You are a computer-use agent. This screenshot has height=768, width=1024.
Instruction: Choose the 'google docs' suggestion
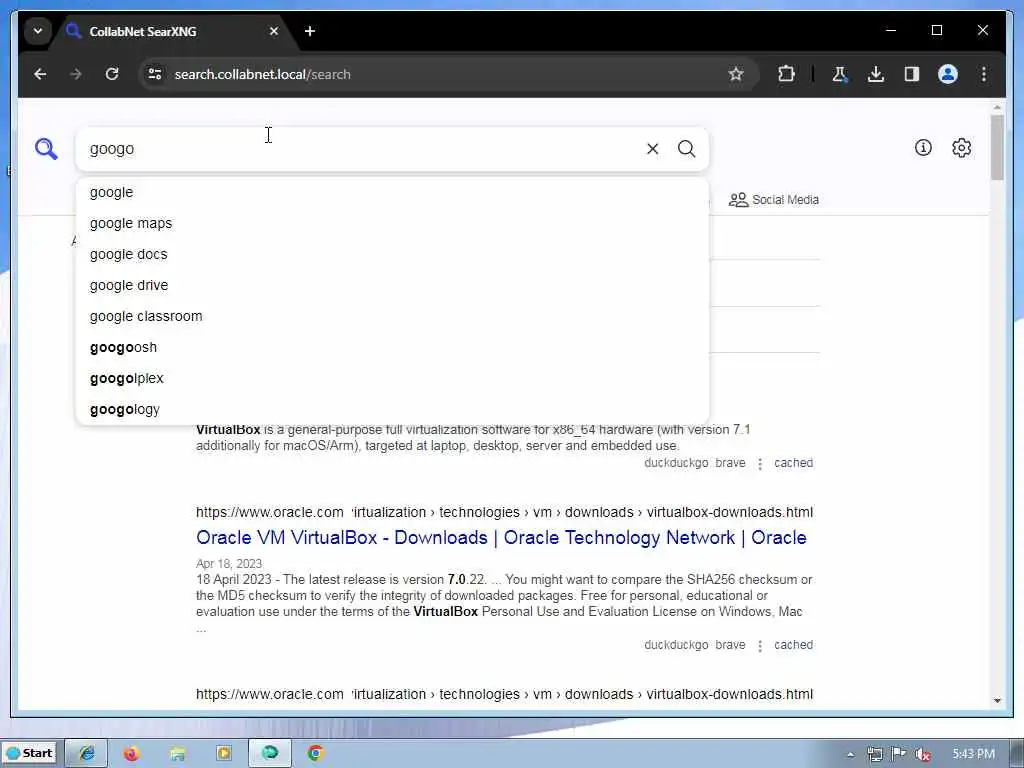(x=392, y=255)
